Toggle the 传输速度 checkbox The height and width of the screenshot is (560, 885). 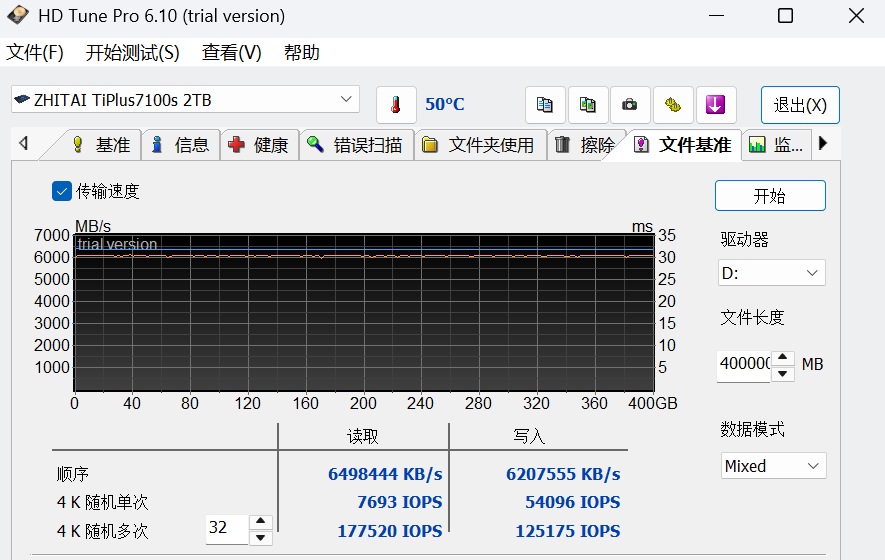62,191
